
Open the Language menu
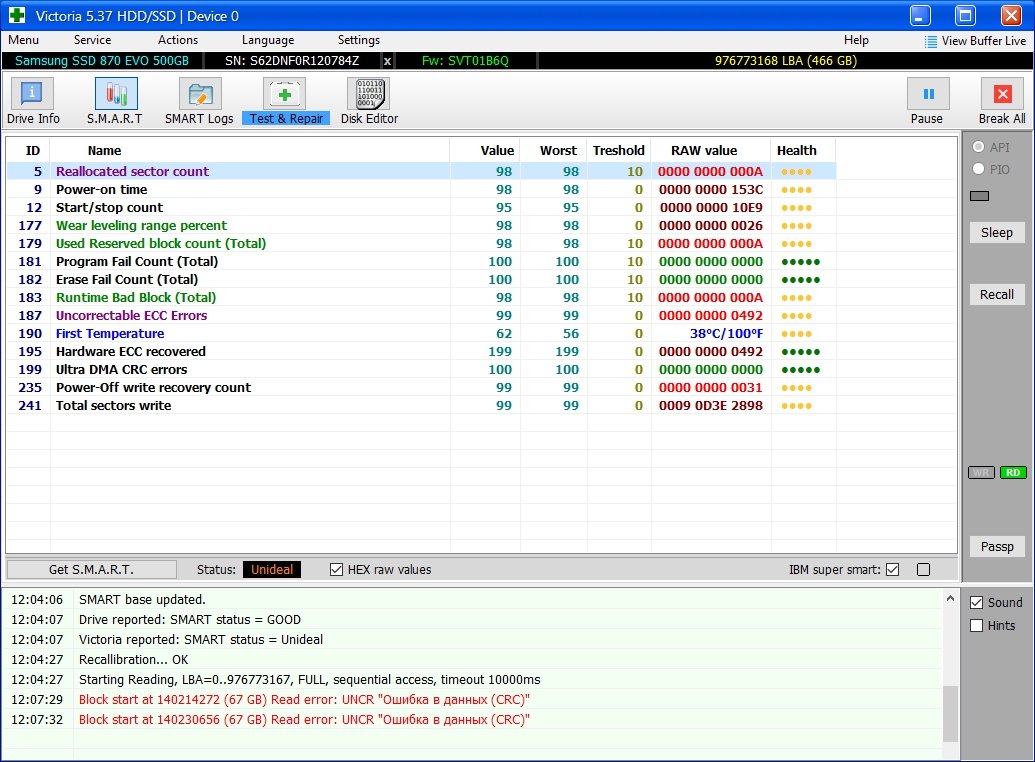267,40
